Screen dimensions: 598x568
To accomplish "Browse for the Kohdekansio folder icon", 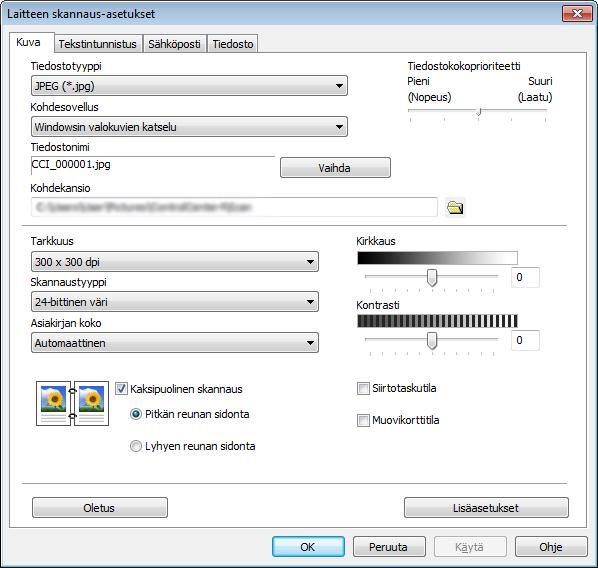I will [x=455, y=208].
